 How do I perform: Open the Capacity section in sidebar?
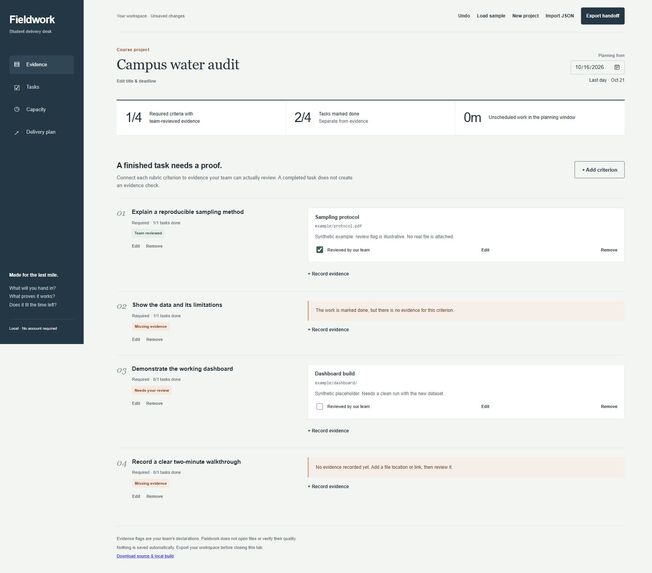click(x=42, y=109)
